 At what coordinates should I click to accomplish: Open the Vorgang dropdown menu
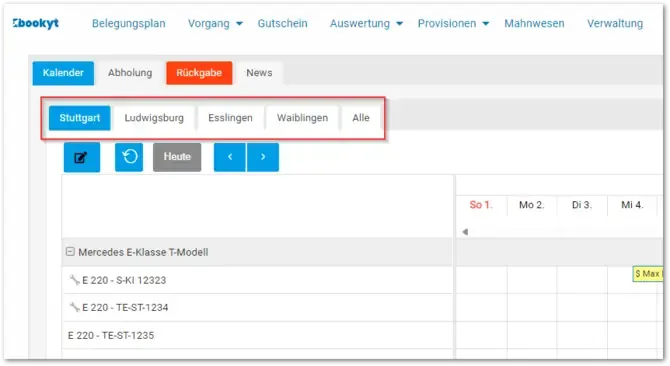[215, 23]
